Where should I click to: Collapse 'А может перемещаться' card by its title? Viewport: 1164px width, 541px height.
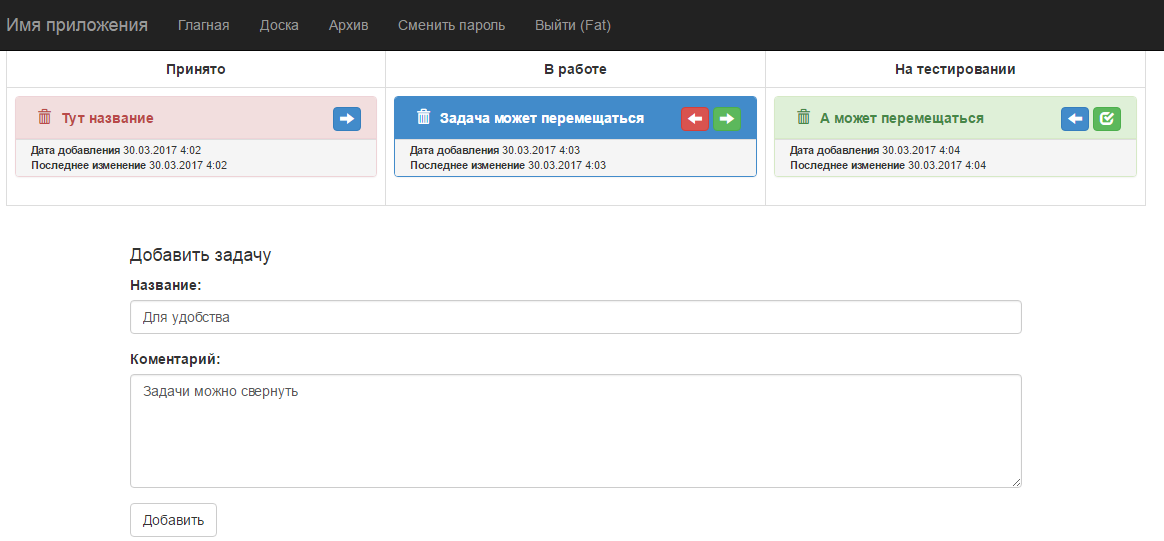click(901, 119)
